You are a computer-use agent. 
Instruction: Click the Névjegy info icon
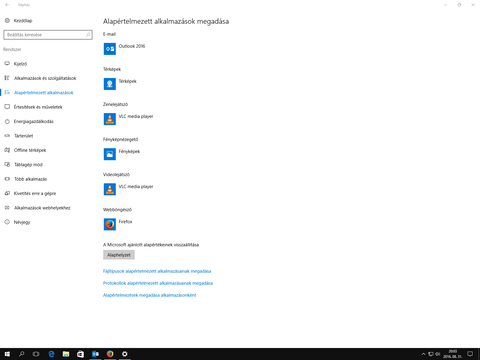7,222
